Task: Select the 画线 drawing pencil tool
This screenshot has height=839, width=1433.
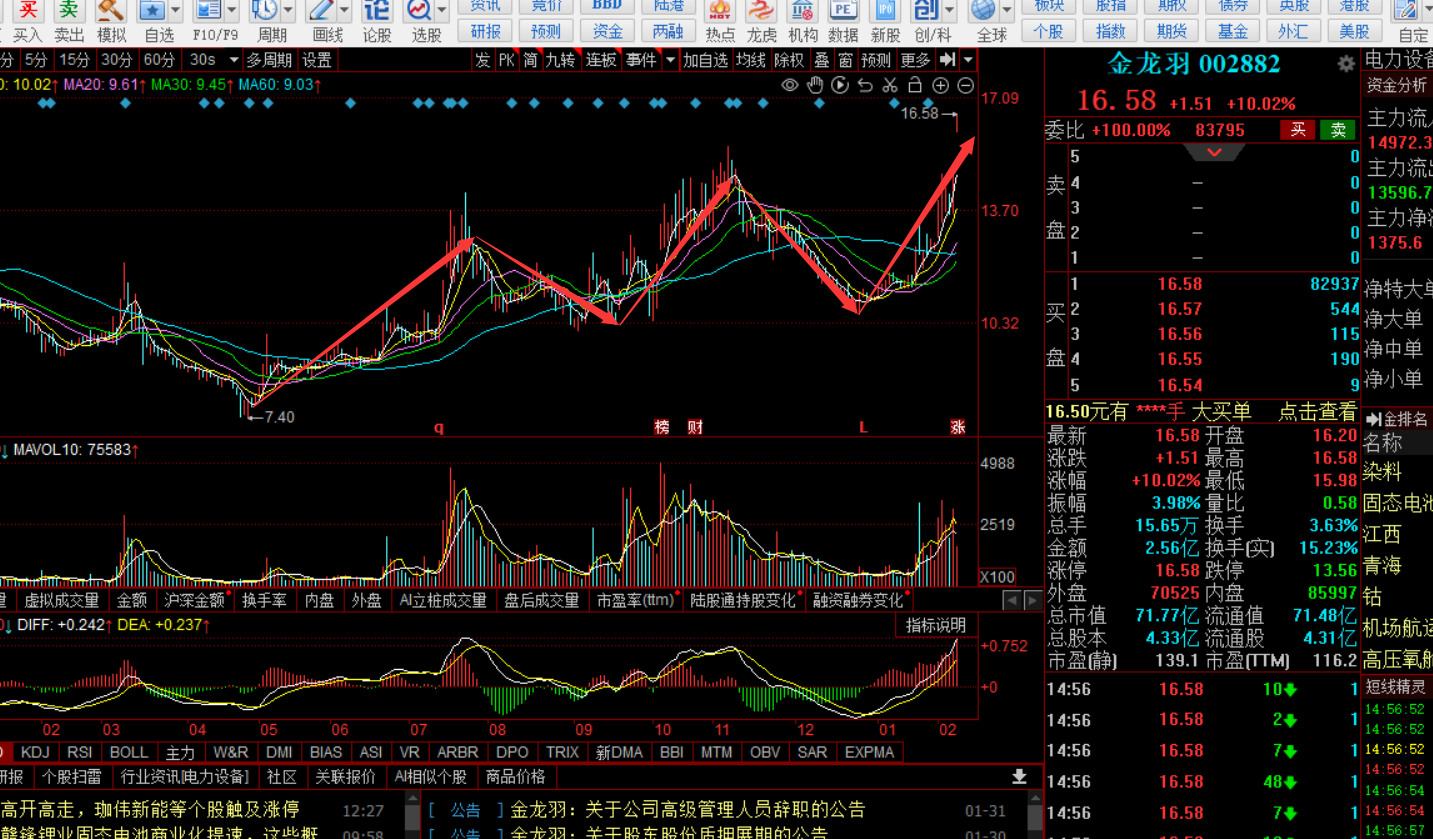Action: 320,11
